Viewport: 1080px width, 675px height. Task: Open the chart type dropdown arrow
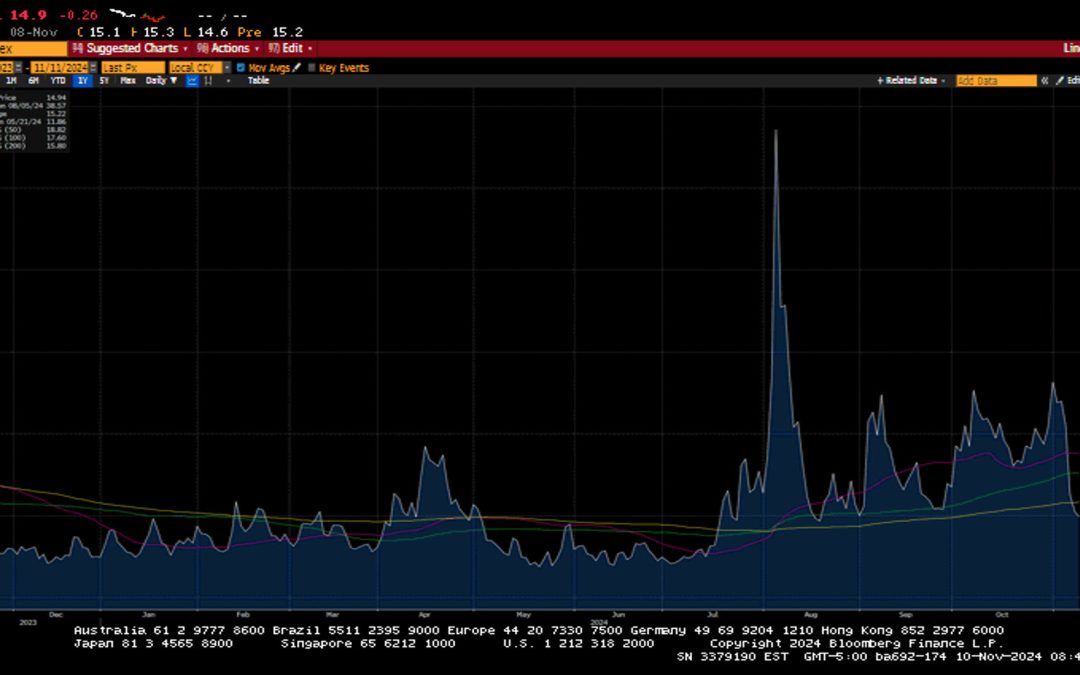pyautogui.click(x=227, y=80)
